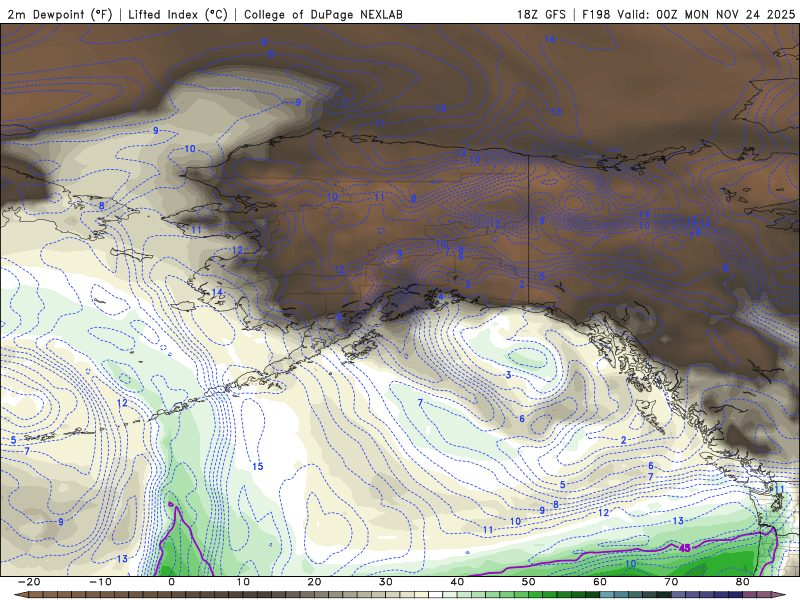Click the color bar's "-10" tick label
This screenshot has height=600, width=800.
pyautogui.click(x=100, y=582)
